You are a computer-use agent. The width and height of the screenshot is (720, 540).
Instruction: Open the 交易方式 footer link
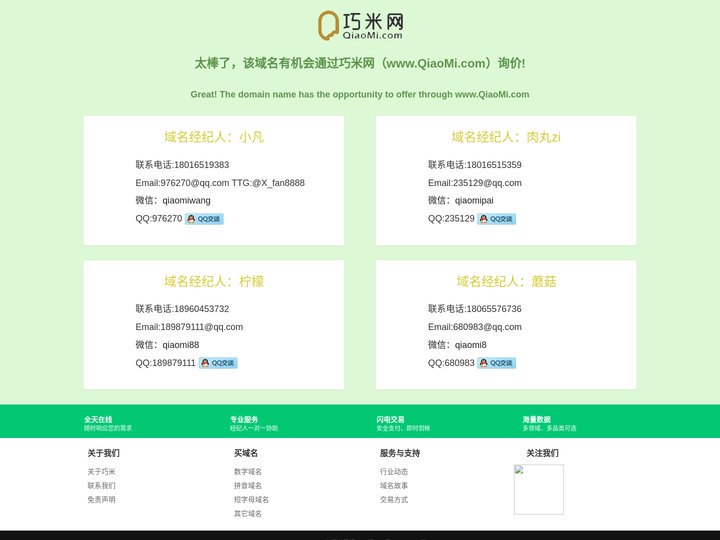click(x=394, y=500)
